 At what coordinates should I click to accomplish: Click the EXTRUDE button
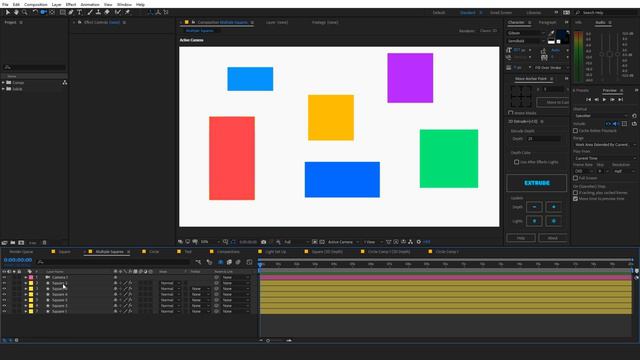[x=537, y=183]
